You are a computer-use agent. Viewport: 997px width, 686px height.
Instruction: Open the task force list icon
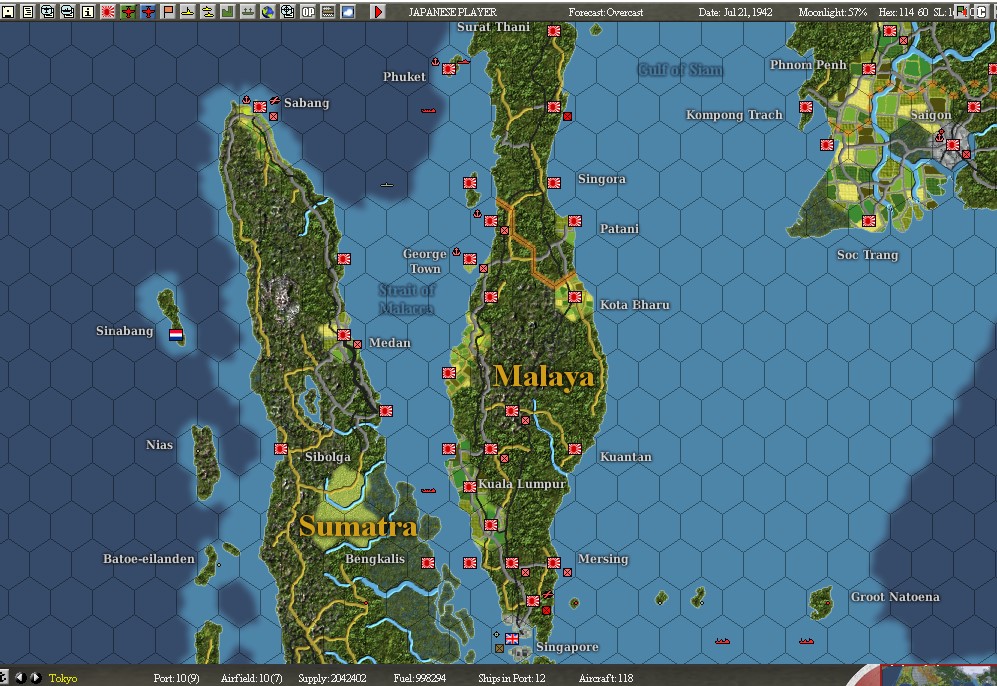click(x=66, y=9)
